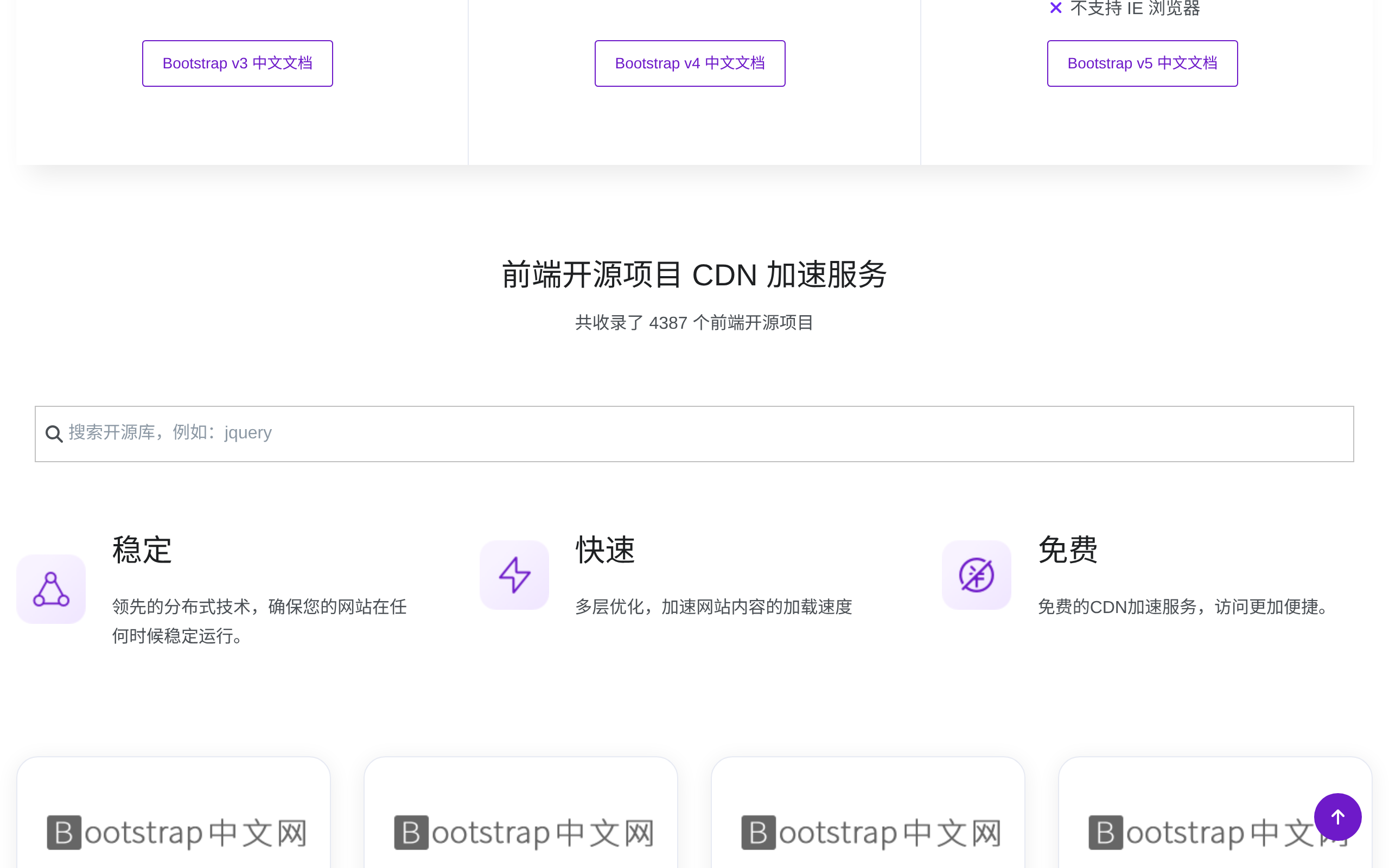Click the 快速 lightning bolt icon
1389x868 pixels.
(514, 575)
